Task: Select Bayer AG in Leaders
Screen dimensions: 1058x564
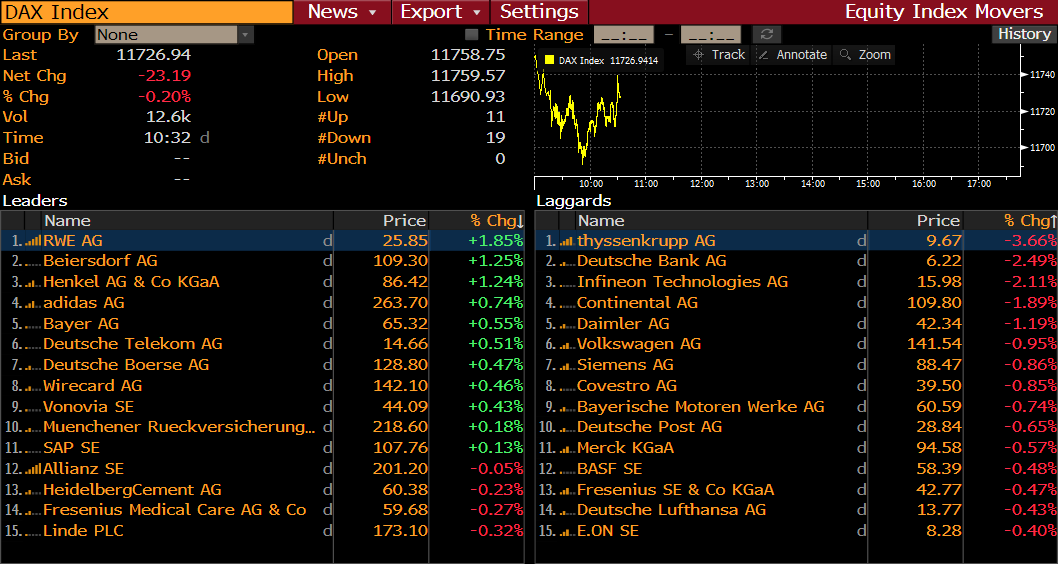Action: click(x=262, y=324)
